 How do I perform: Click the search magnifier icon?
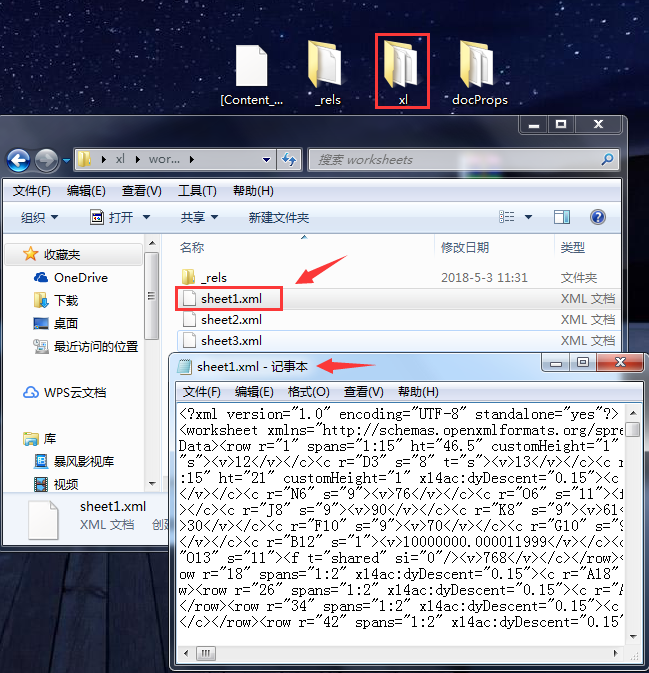pyautogui.click(x=607, y=160)
